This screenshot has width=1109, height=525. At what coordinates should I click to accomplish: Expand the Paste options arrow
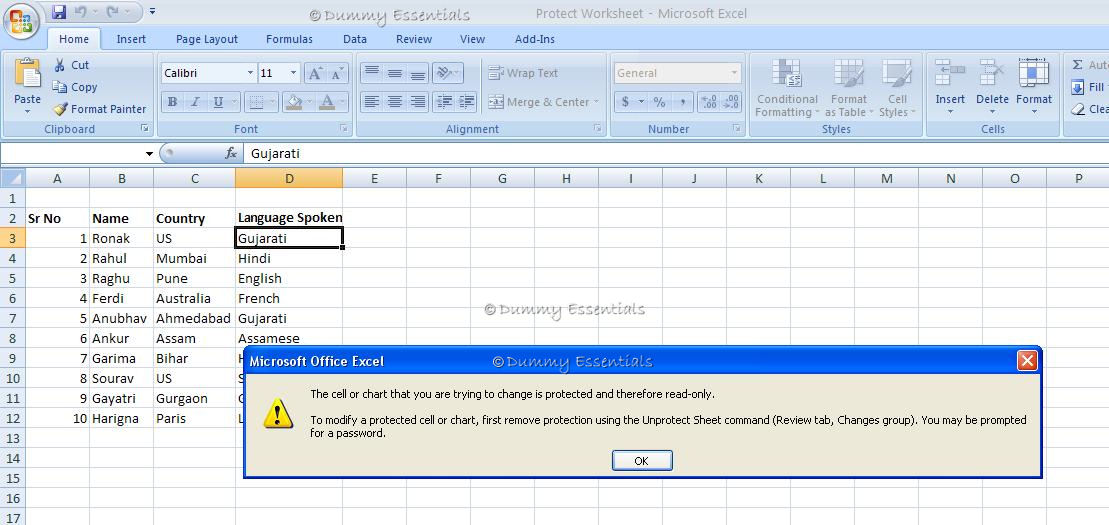[x=27, y=111]
